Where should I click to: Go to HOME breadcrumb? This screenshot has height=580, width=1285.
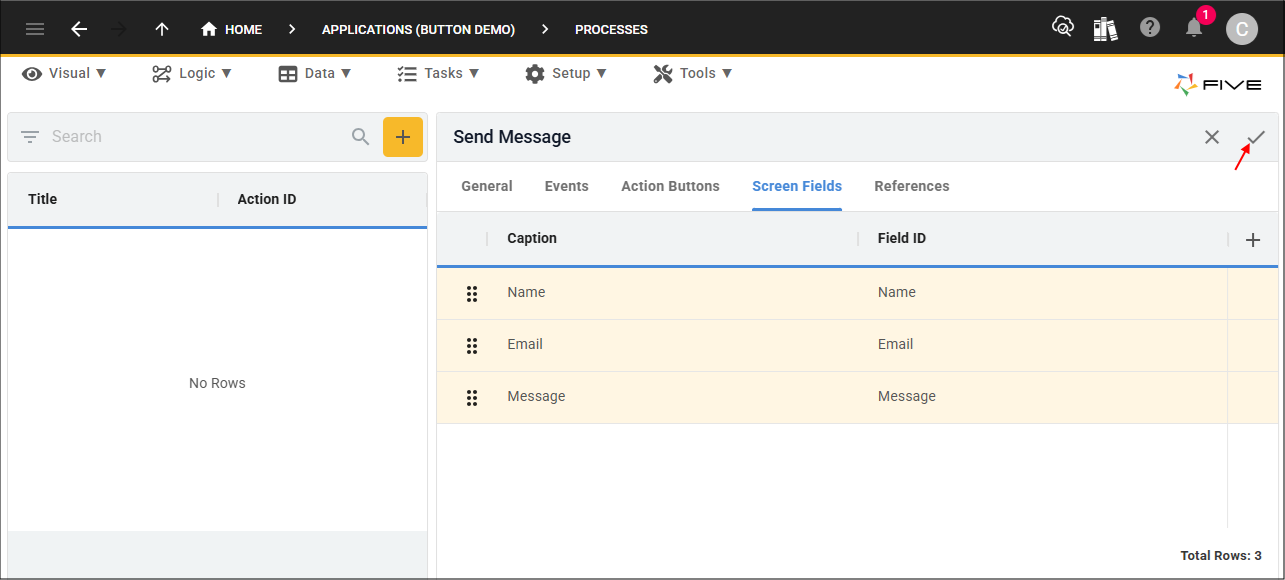[x=231, y=29]
